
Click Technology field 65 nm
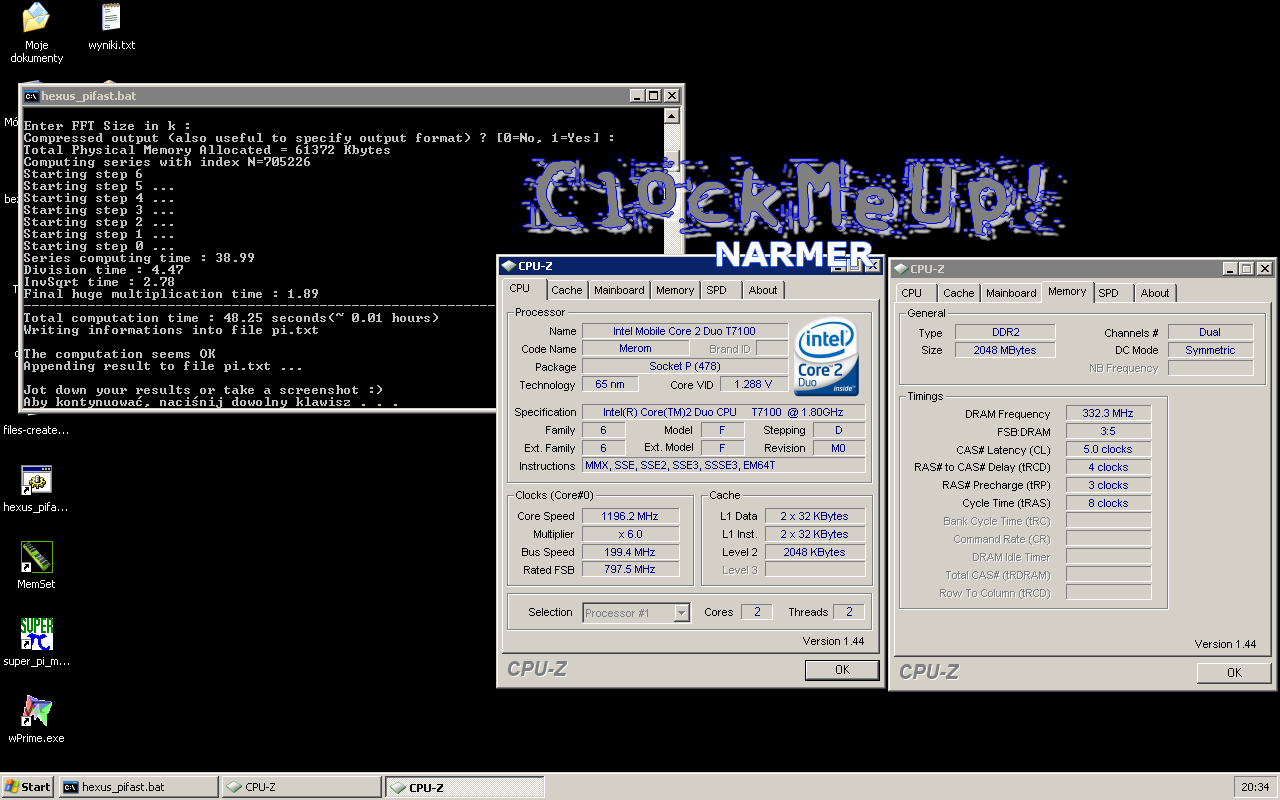point(610,385)
